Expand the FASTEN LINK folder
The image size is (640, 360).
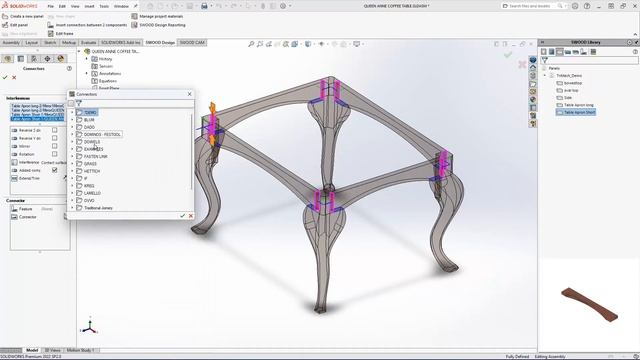point(73,156)
